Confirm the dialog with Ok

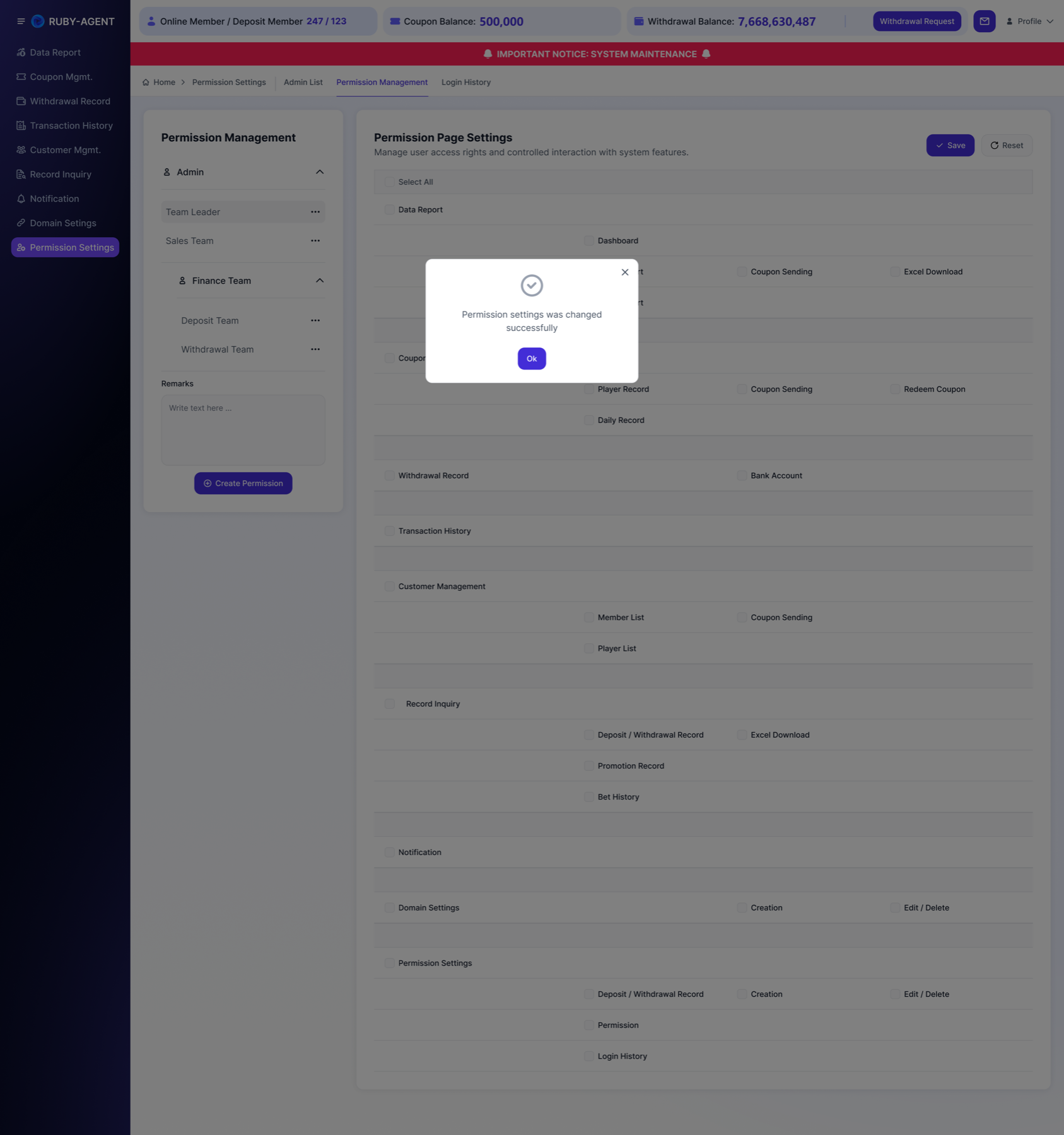[x=532, y=359]
